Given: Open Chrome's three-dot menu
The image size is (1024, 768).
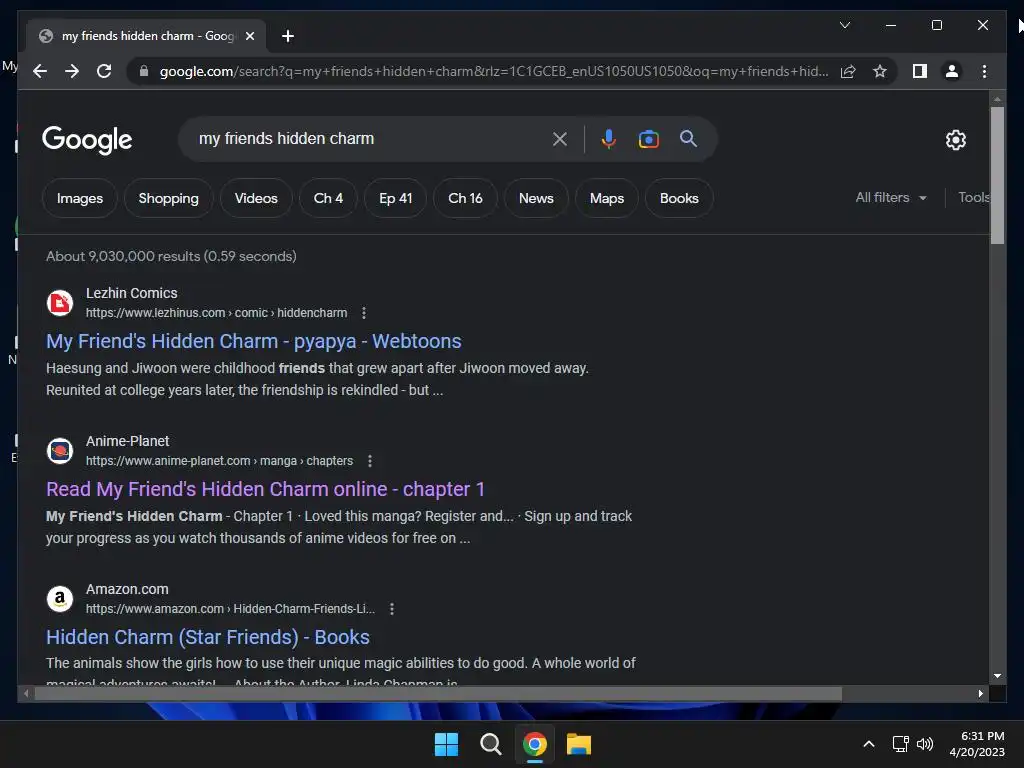Looking at the screenshot, I should tap(984, 71).
